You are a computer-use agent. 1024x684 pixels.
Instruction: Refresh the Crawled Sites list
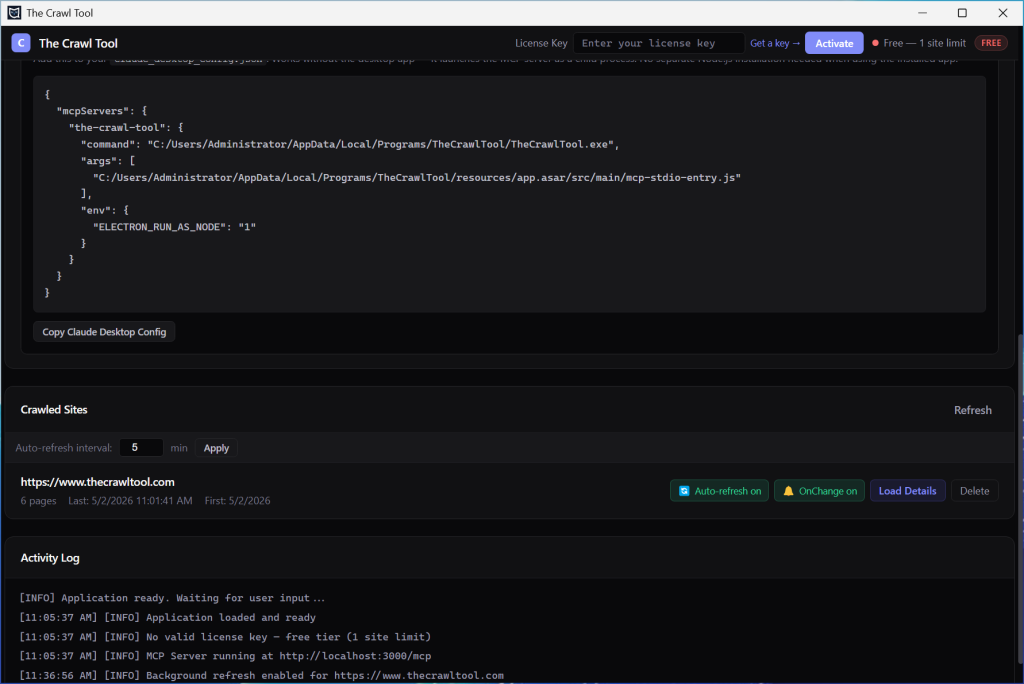972,410
